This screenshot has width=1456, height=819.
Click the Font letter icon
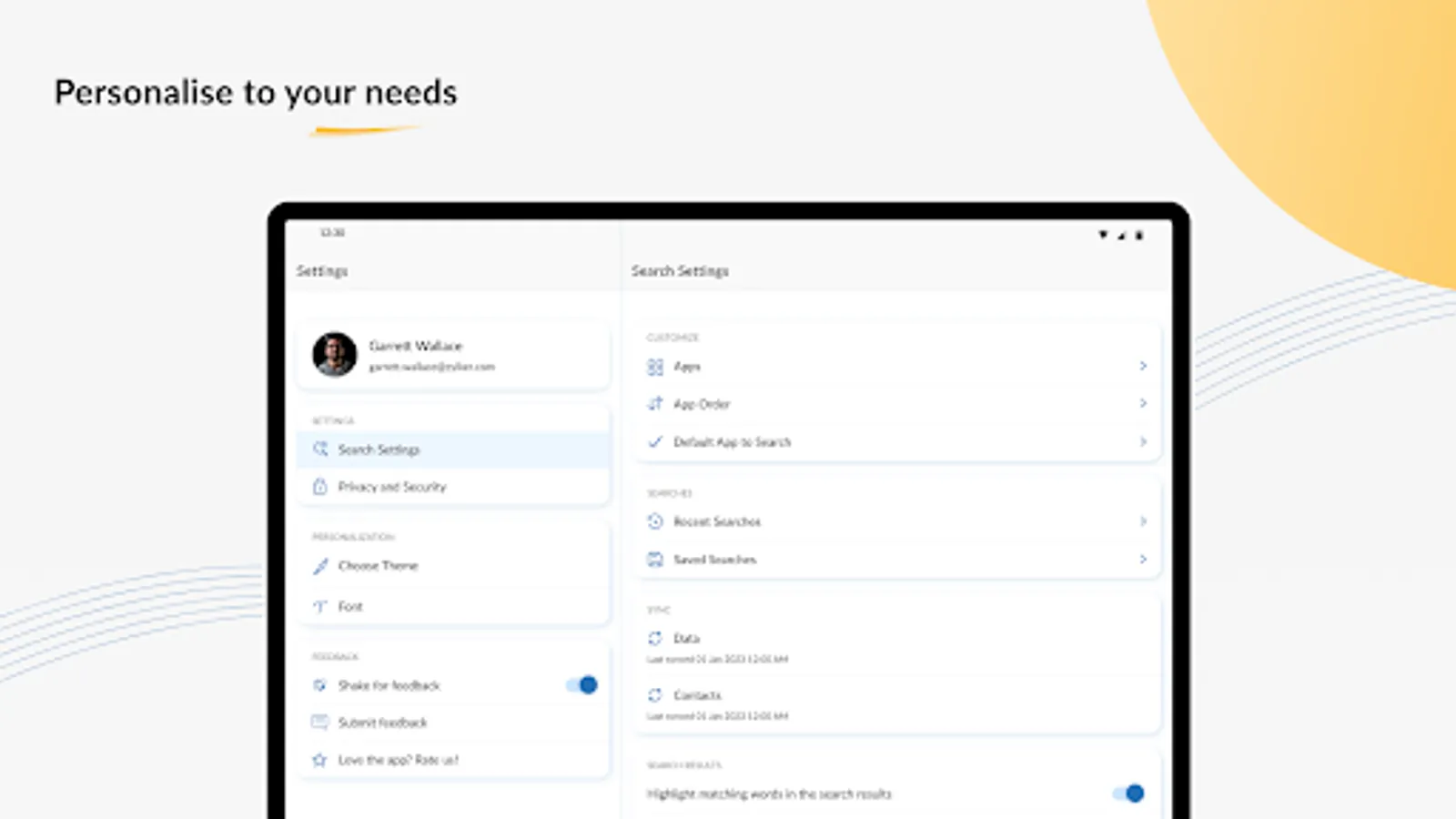coord(320,606)
